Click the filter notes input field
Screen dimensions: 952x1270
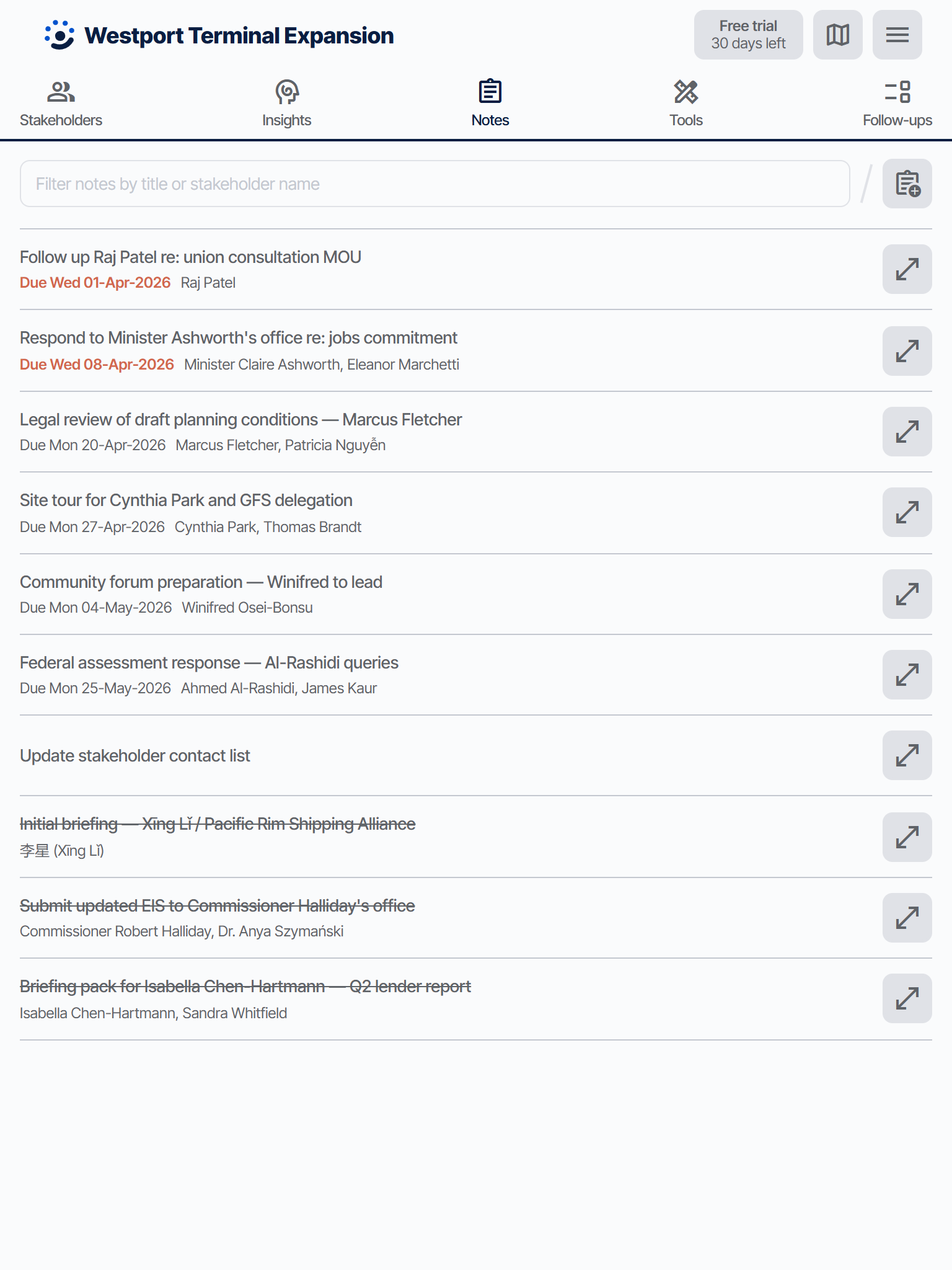[x=434, y=184]
